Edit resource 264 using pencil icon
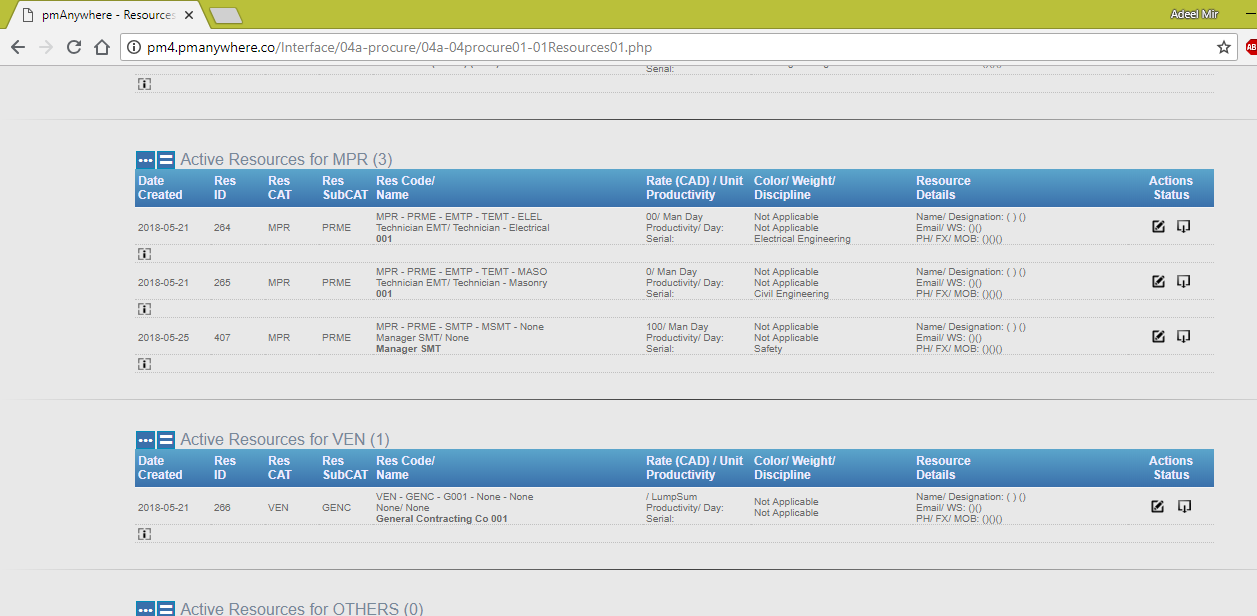Image resolution: width=1257 pixels, height=616 pixels. pyautogui.click(x=1158, y=227)
